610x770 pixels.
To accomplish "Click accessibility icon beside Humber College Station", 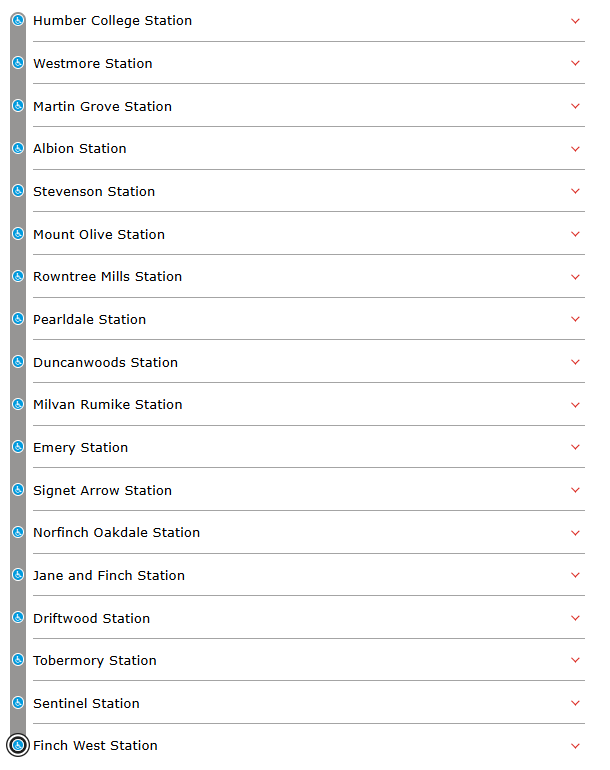I will pyautogui.click(x=18, y=20).
